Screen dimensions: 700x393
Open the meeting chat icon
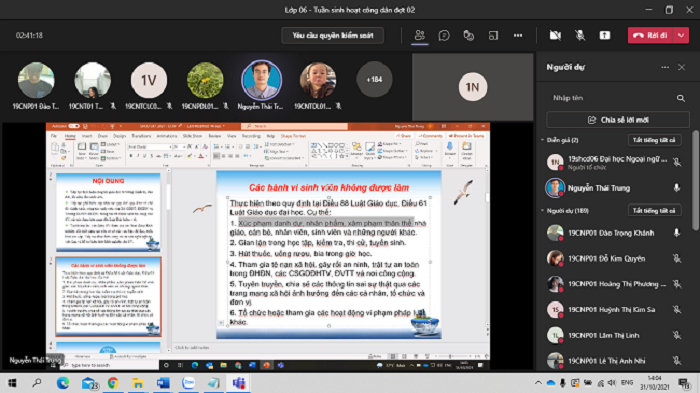pos(444,35)
